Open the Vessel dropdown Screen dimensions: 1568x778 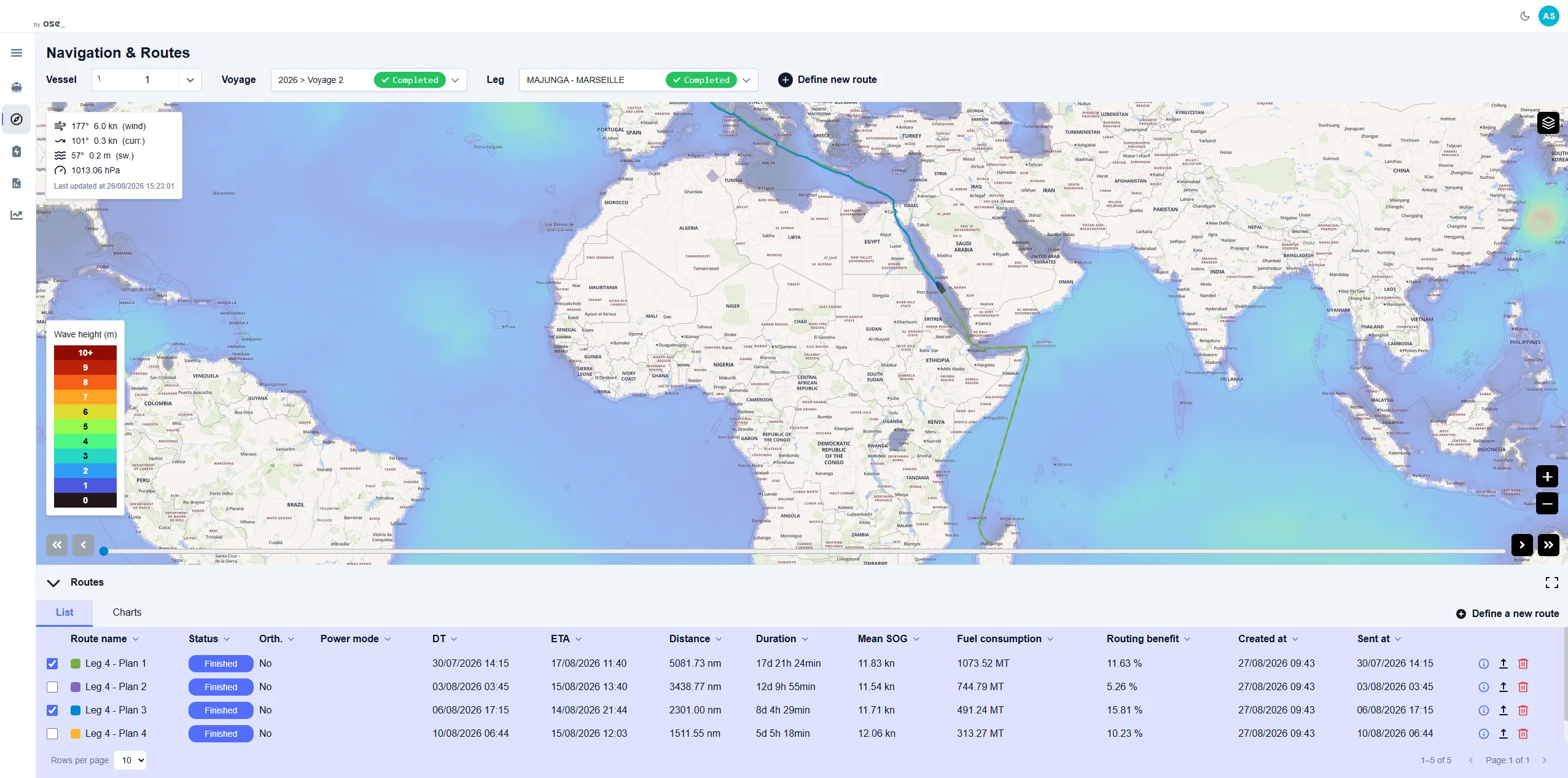tap(146, 80)
